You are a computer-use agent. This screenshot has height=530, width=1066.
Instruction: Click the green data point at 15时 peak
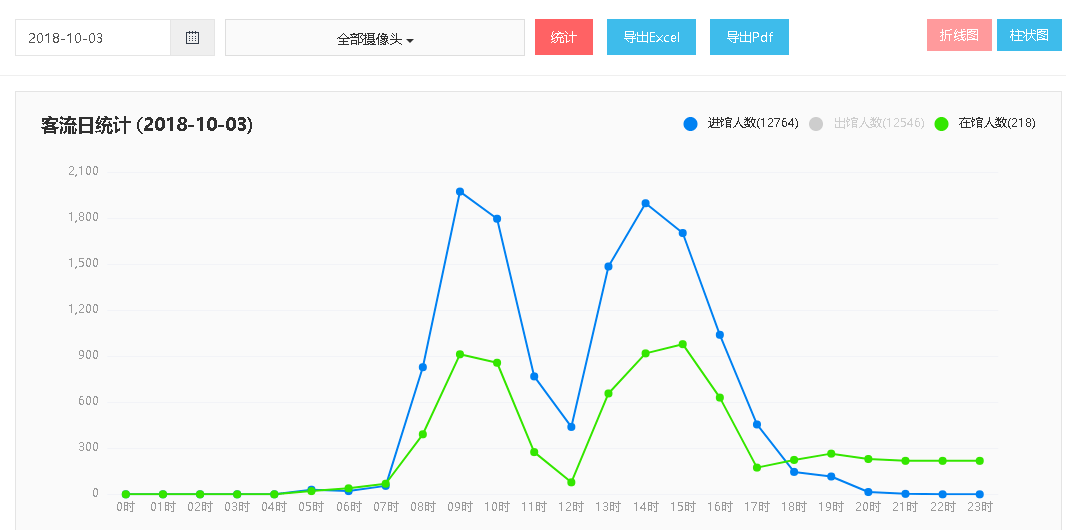click(x=683, y=344)
